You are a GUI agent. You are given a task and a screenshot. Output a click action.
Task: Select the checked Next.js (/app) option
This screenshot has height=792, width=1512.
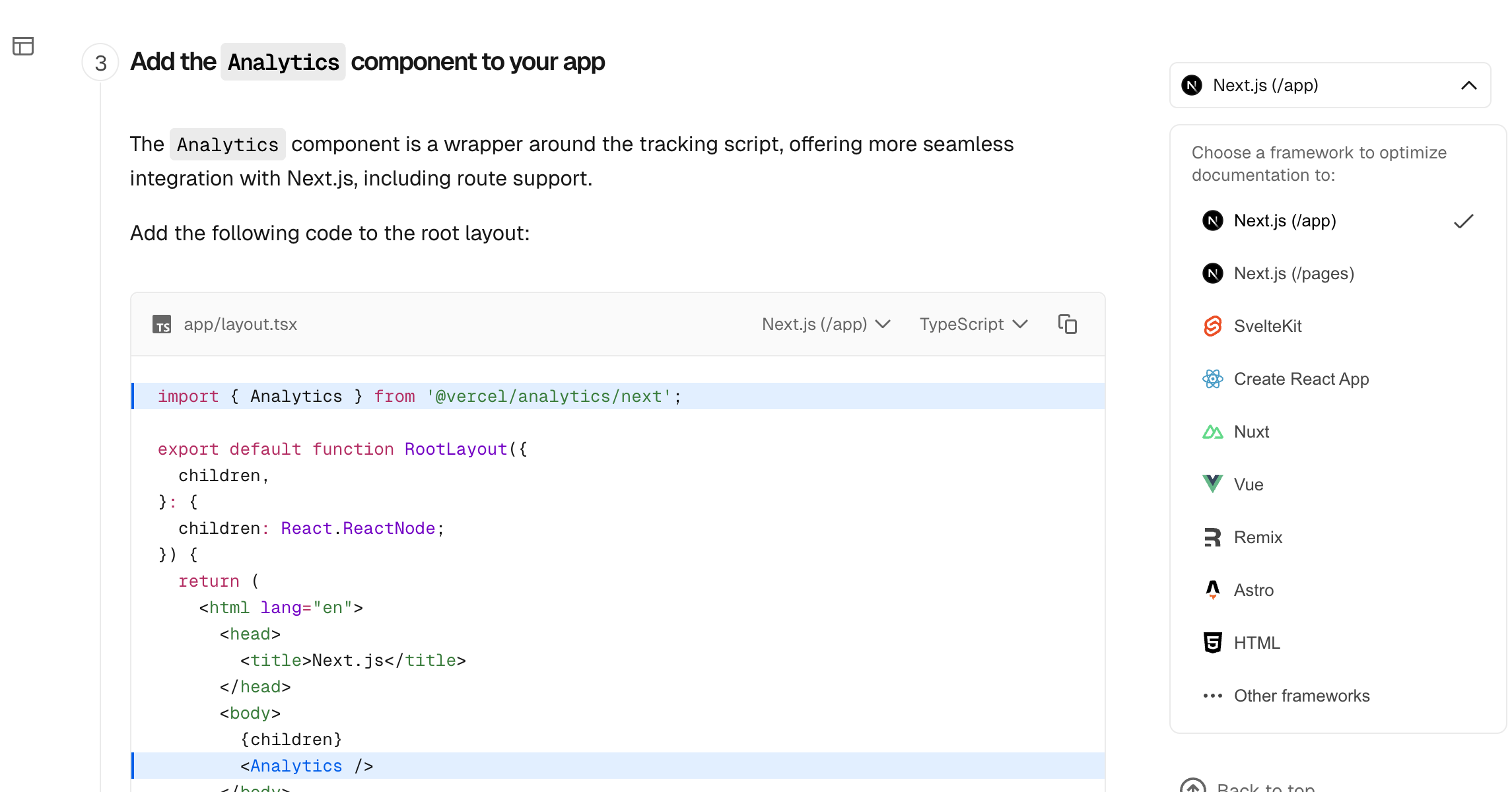coord(1284,220)
